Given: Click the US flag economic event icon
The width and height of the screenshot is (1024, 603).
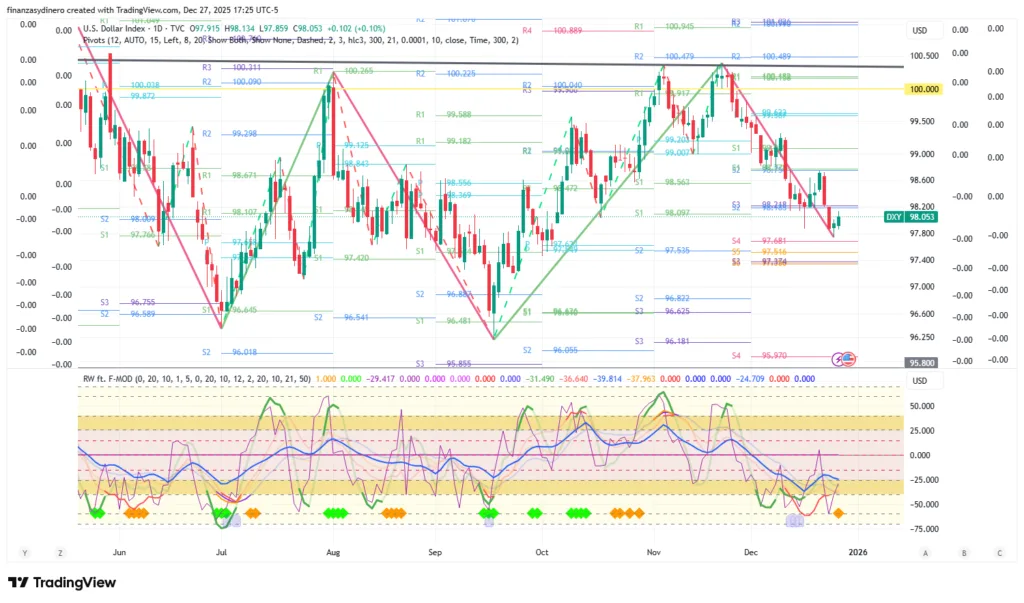Looking at the screenshot, I should tap(849, 358).
